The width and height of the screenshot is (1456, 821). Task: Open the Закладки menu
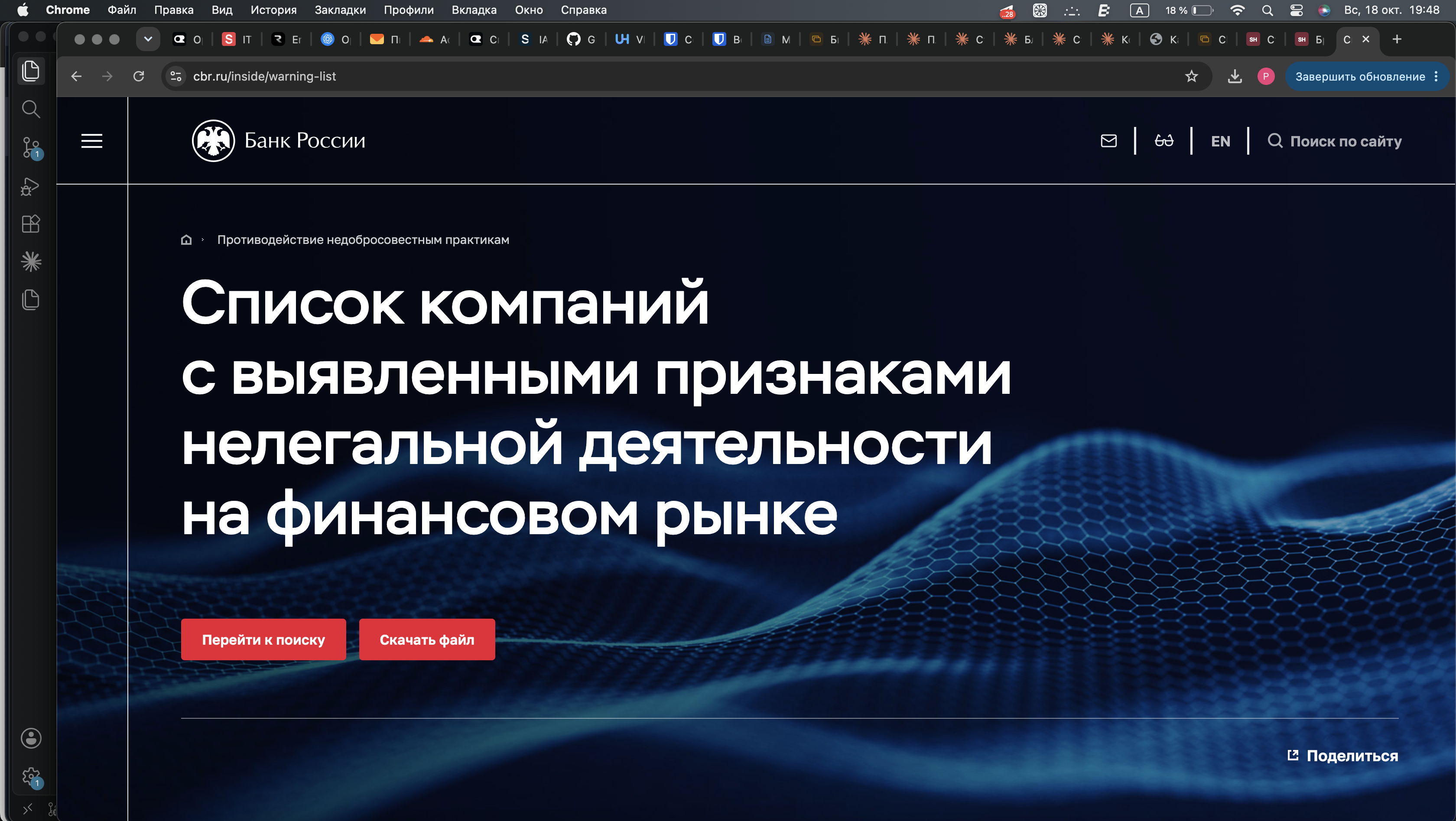340,10
